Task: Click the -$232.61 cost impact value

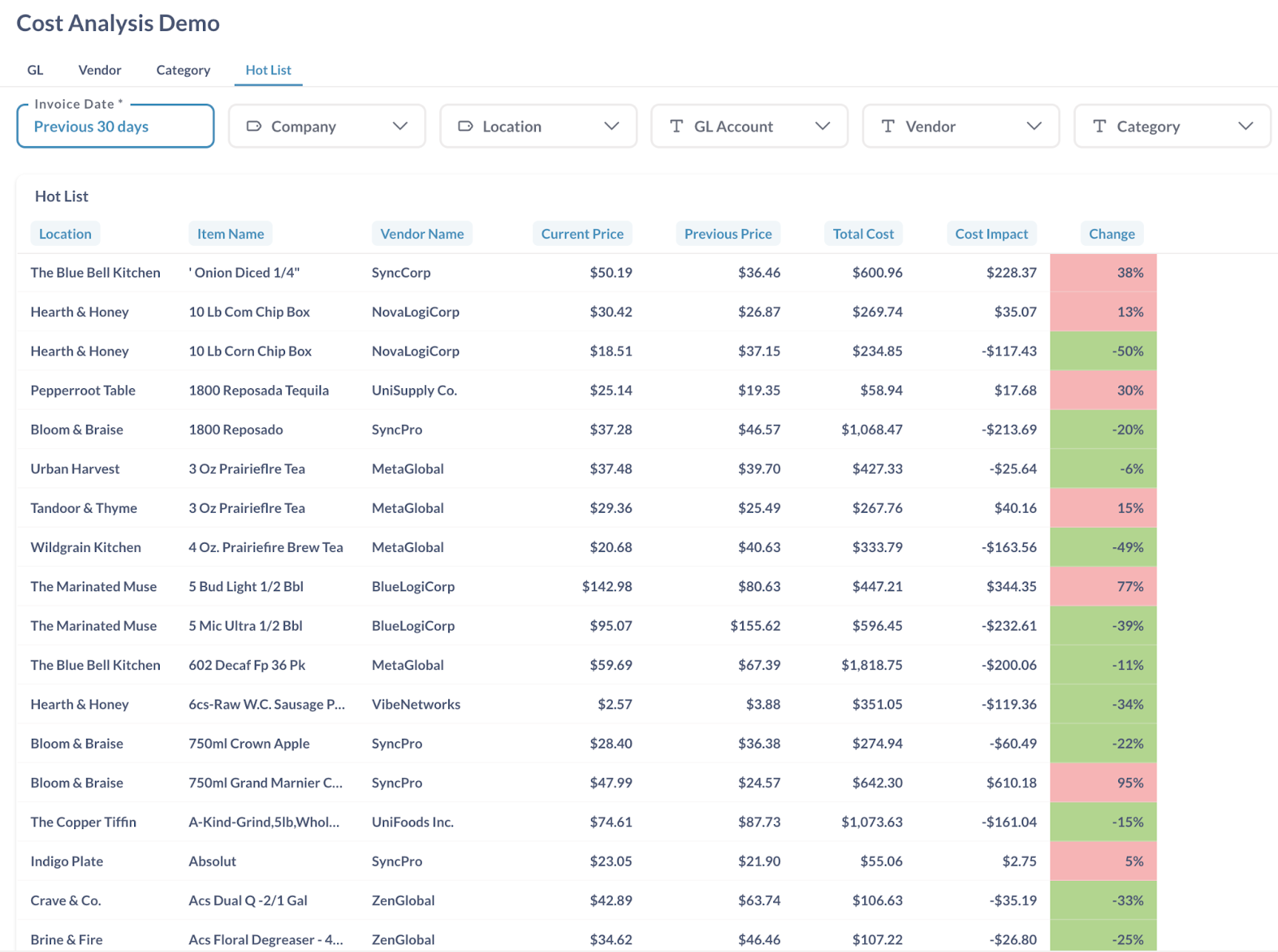Action: click(1009, 626)
